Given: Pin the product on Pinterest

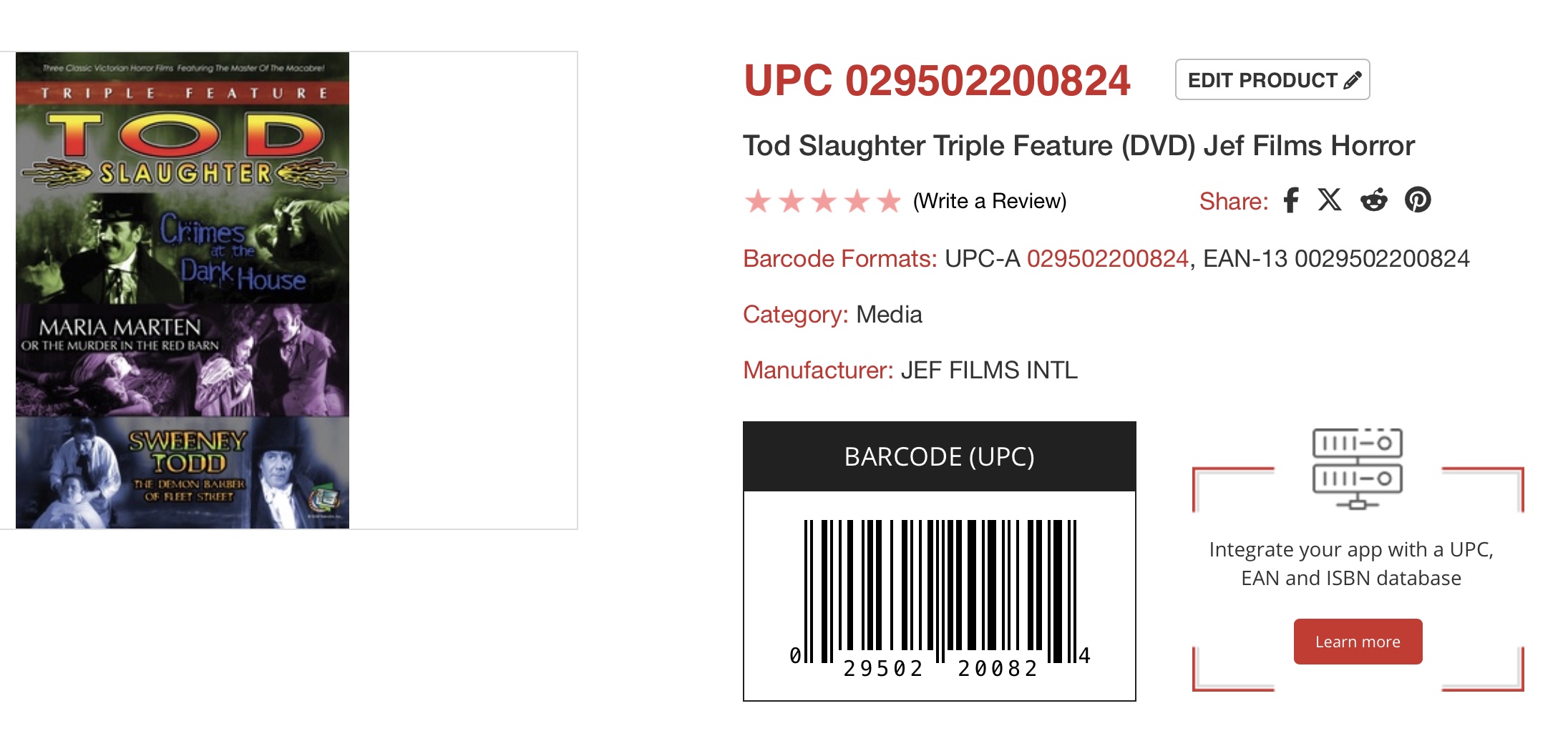Looking at the screenshot, I should point(1418,200).
